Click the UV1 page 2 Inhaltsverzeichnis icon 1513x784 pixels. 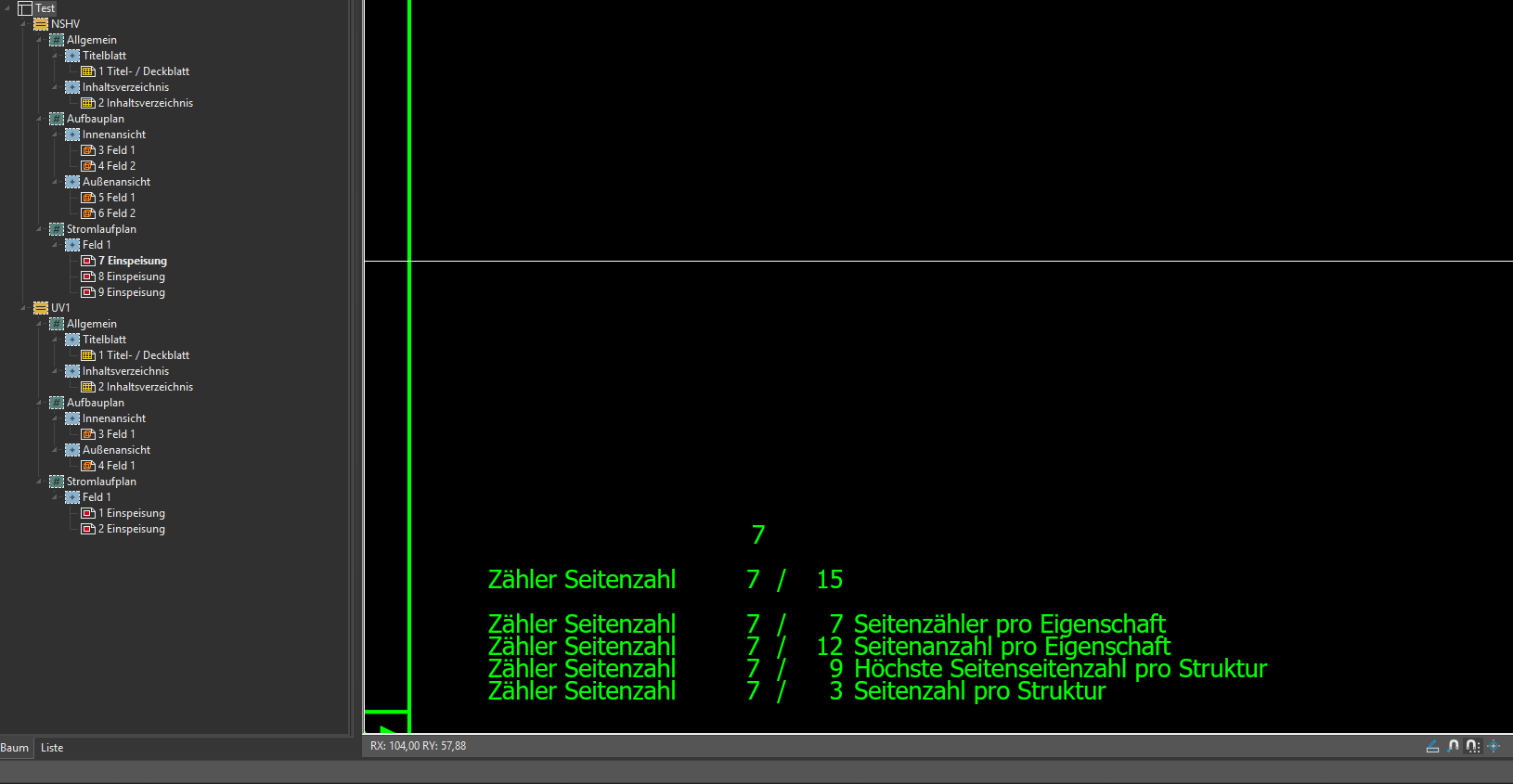88,387
